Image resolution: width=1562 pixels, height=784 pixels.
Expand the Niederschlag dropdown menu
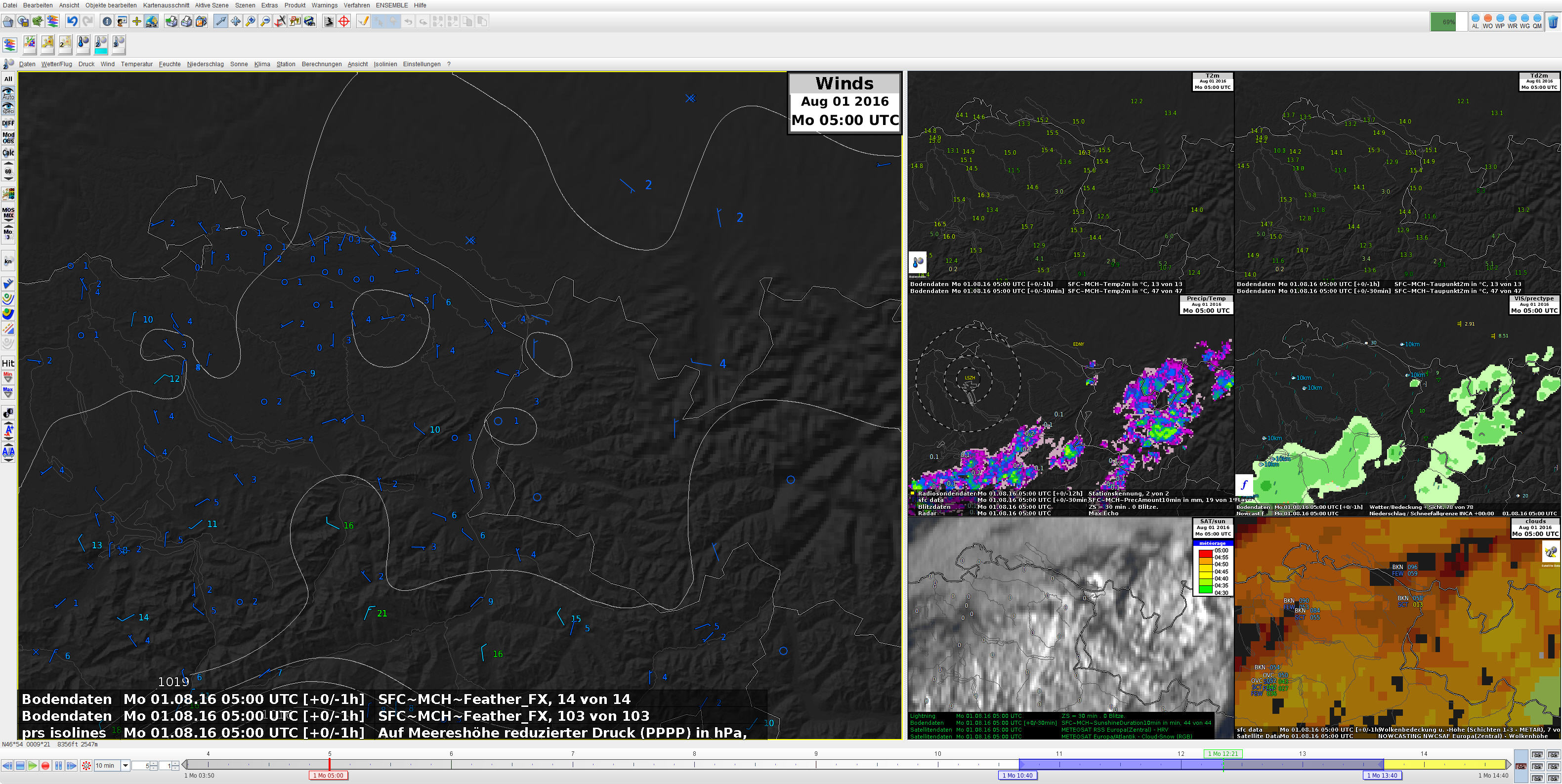pos(205,64)
